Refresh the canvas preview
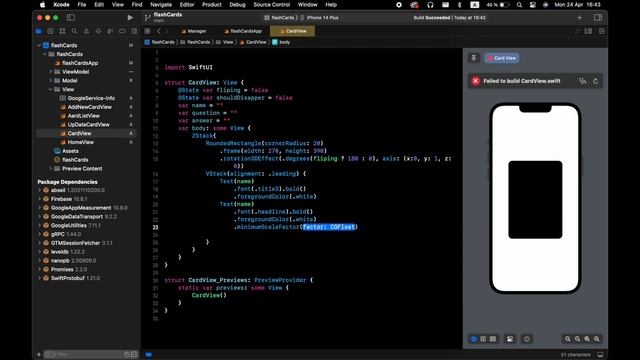The height and width of the screenshot is (360, 640). coord(596,81)
